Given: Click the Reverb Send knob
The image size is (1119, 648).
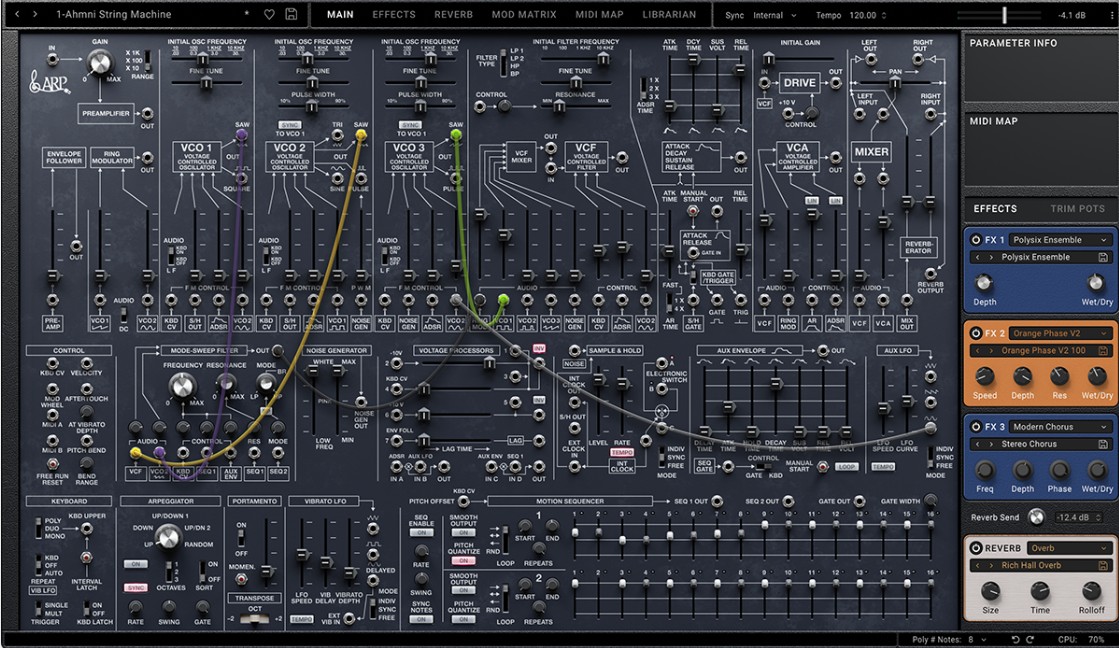Looking at the screenshot, I should coord(1036,517).
